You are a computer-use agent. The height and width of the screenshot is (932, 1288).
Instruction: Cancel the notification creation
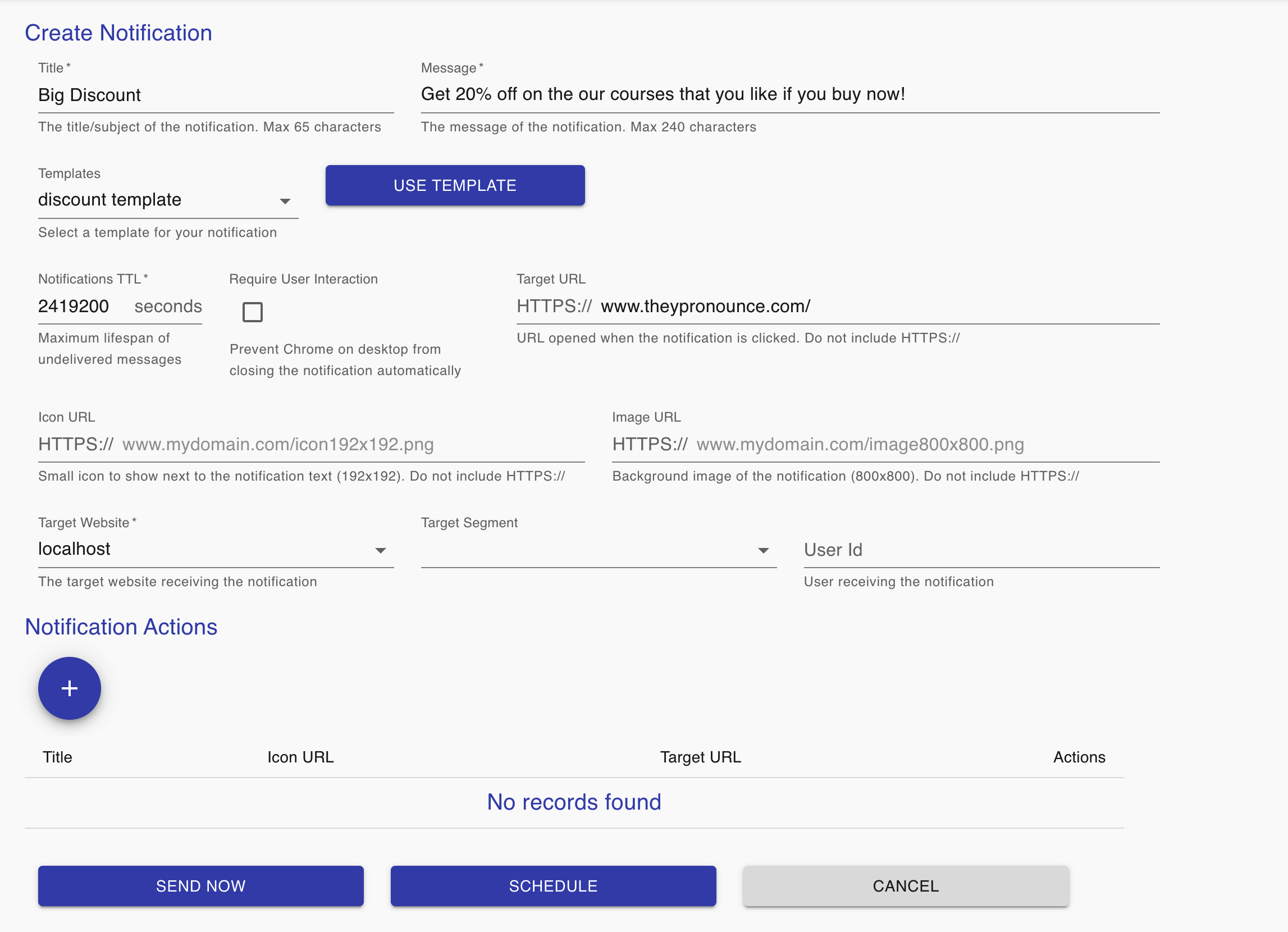[905, 885]
